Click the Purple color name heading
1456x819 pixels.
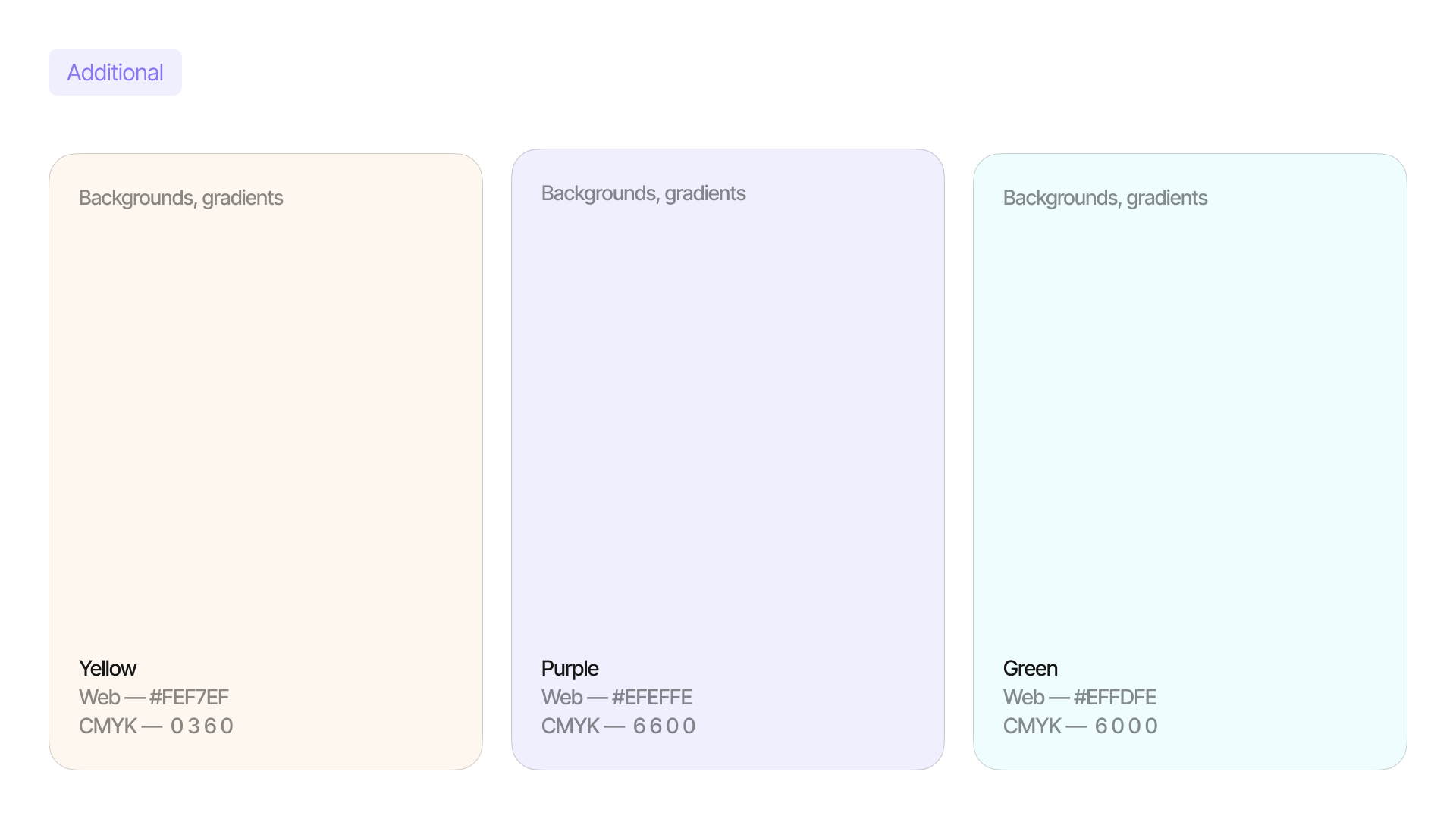[570, 669]
